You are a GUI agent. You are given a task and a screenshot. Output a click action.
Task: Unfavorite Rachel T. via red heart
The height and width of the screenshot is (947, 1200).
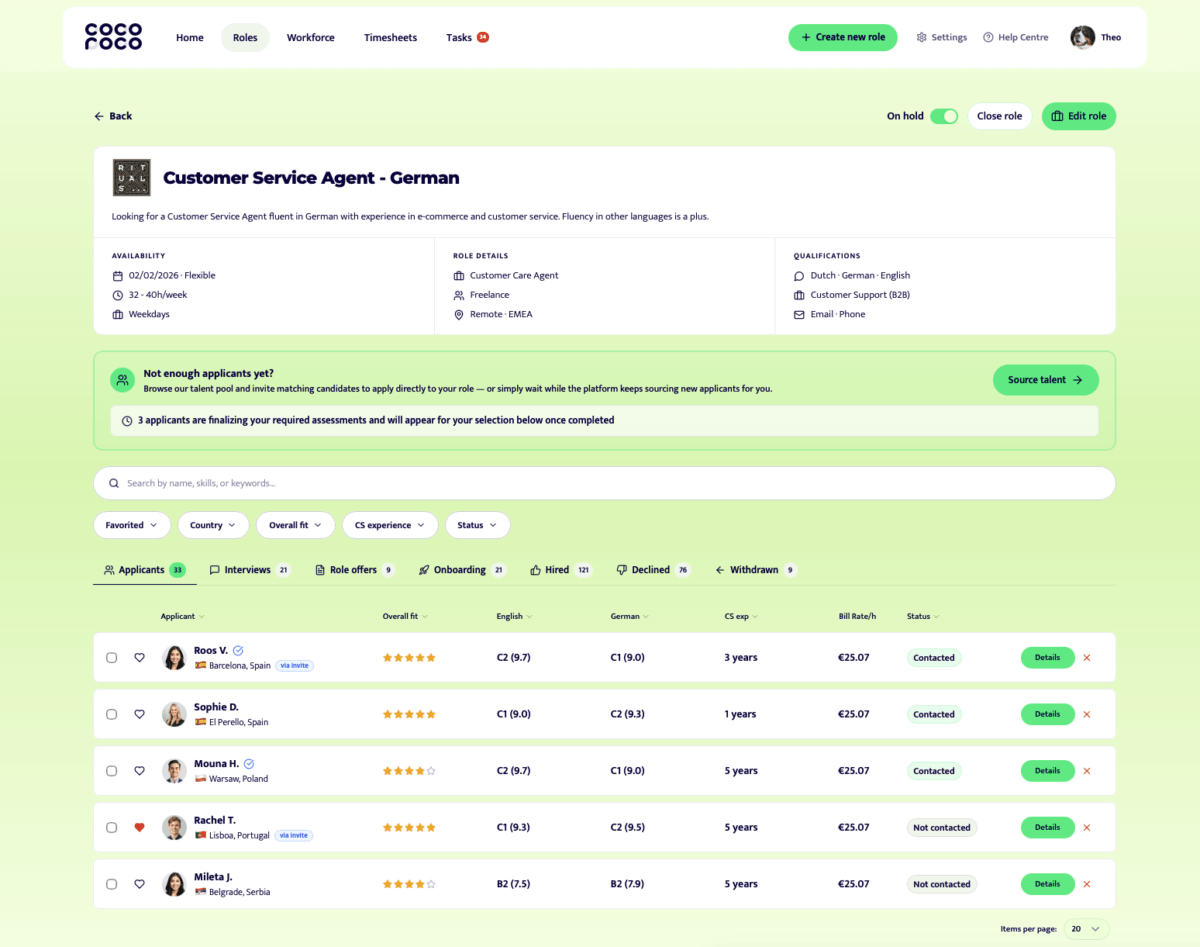pyautogui.click(x=139, y=828)
